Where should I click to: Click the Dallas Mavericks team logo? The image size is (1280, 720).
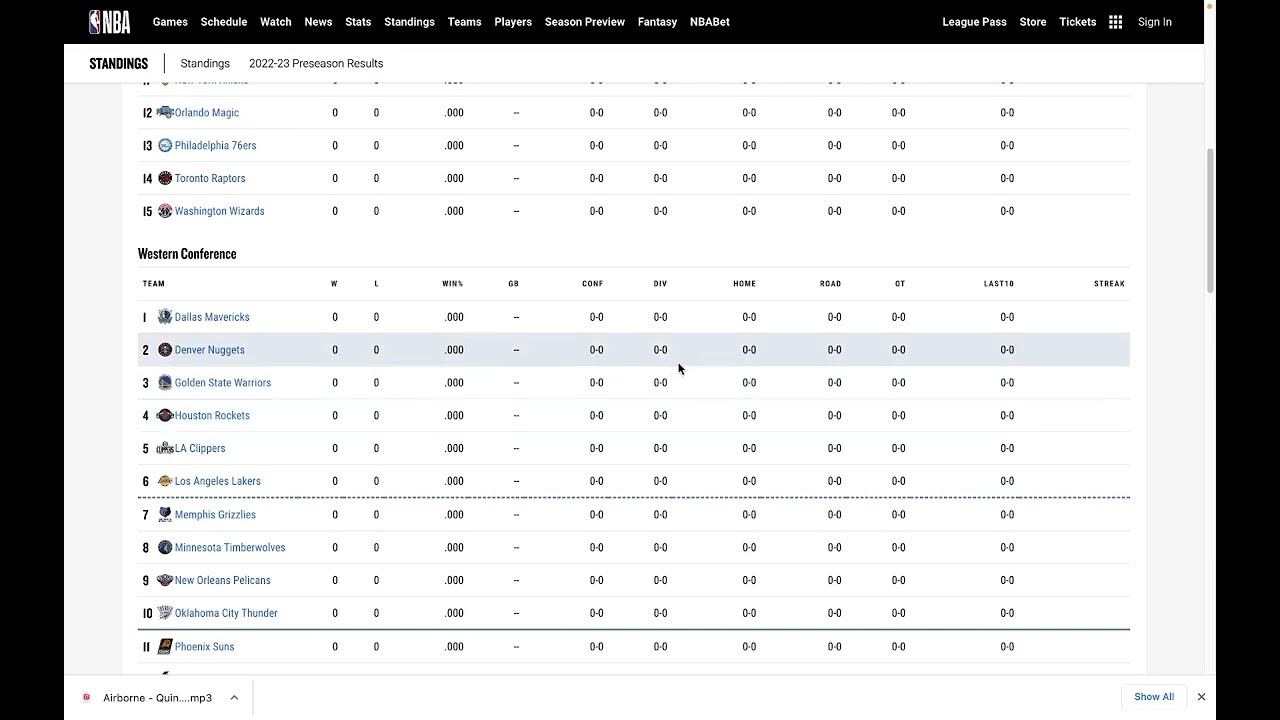tap(165, 317)
